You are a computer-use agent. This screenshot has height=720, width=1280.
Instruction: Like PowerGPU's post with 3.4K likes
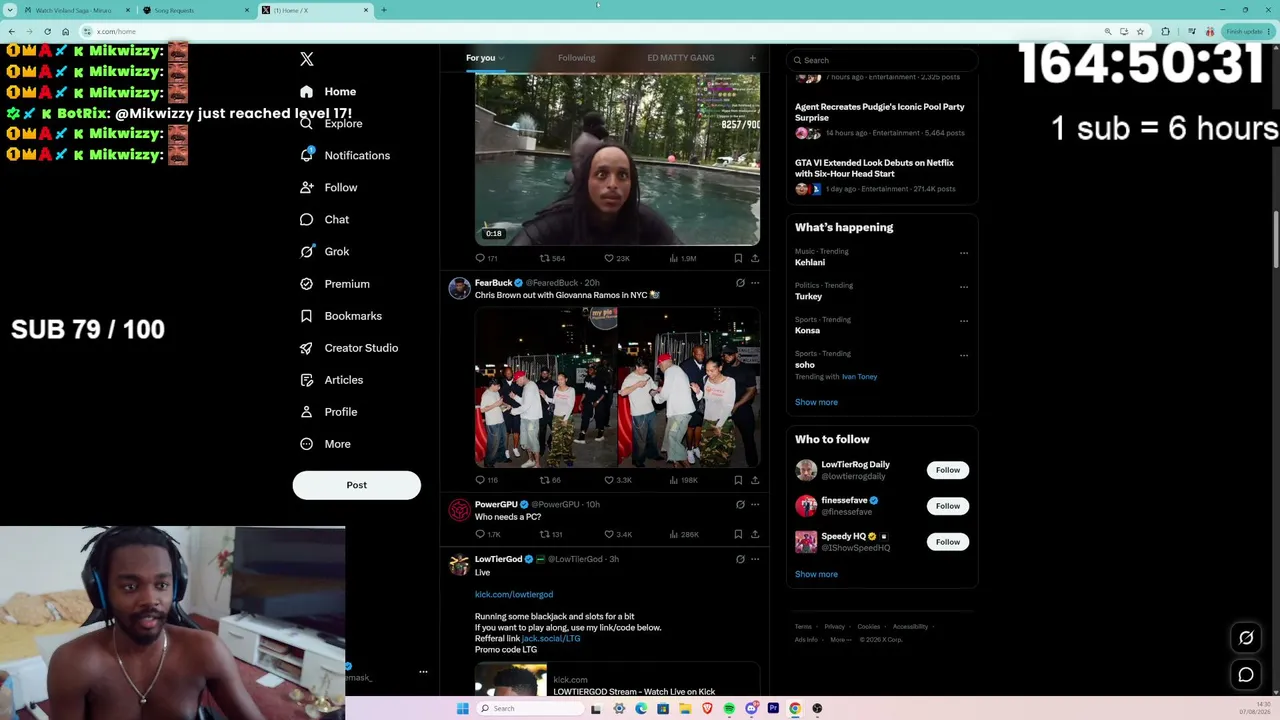(618, 534)
